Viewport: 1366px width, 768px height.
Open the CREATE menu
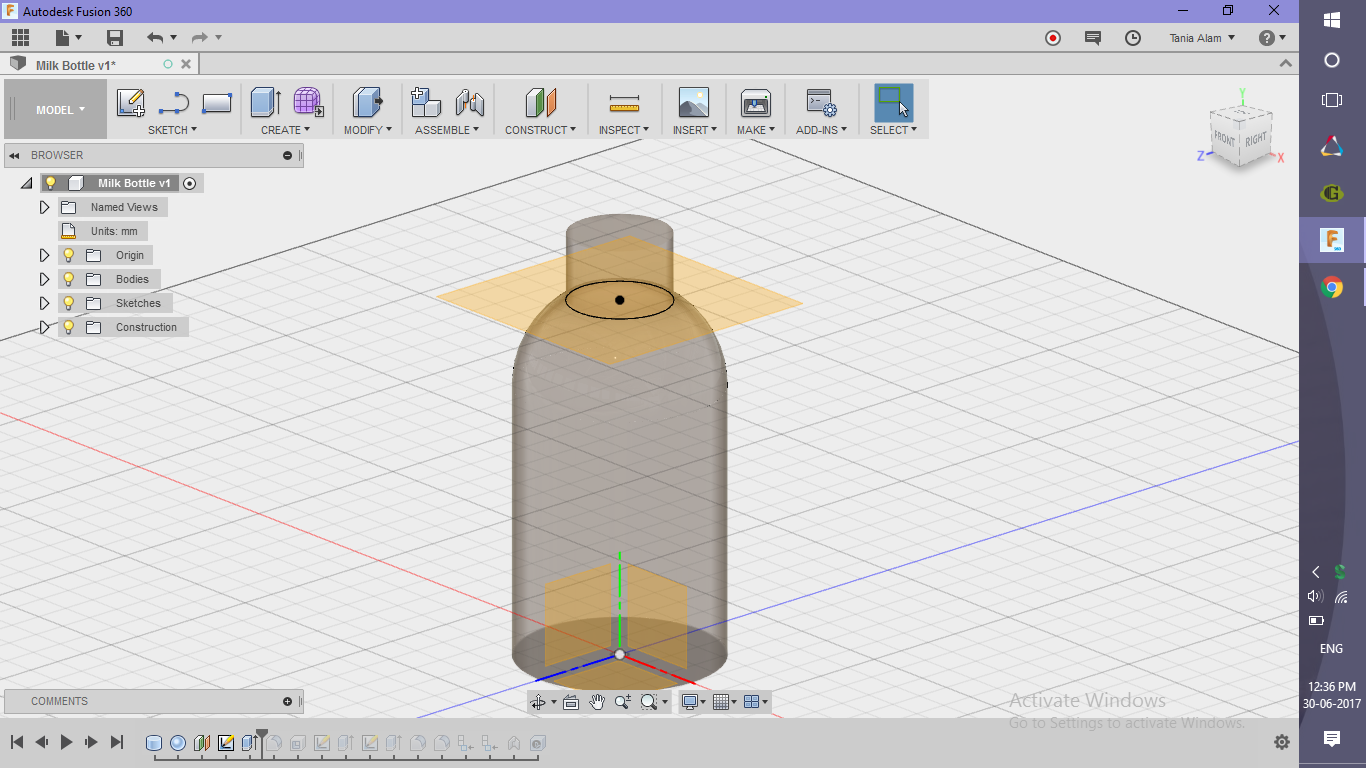285,130
